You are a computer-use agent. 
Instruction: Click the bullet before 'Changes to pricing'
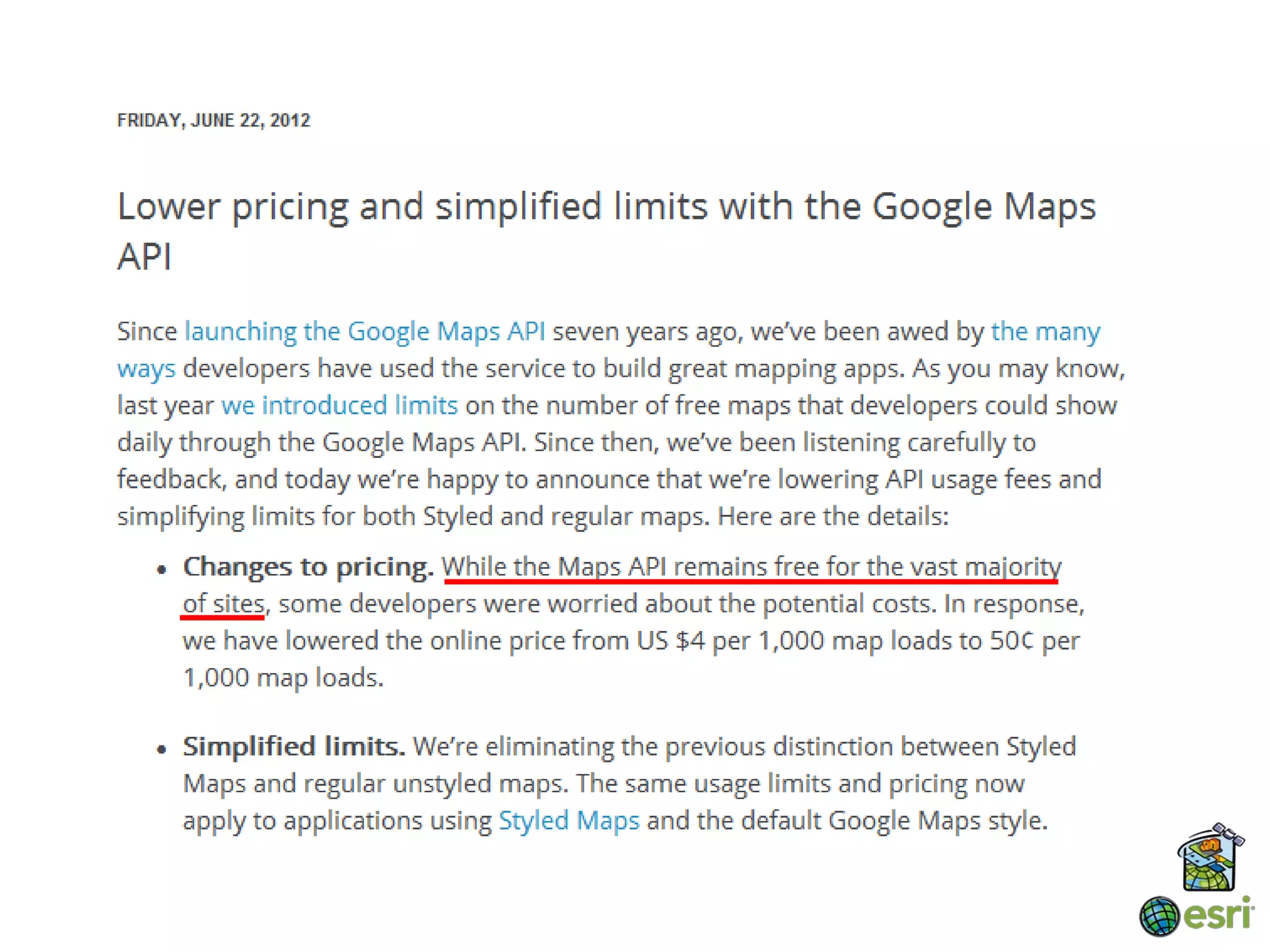click(x=162, y=570)
